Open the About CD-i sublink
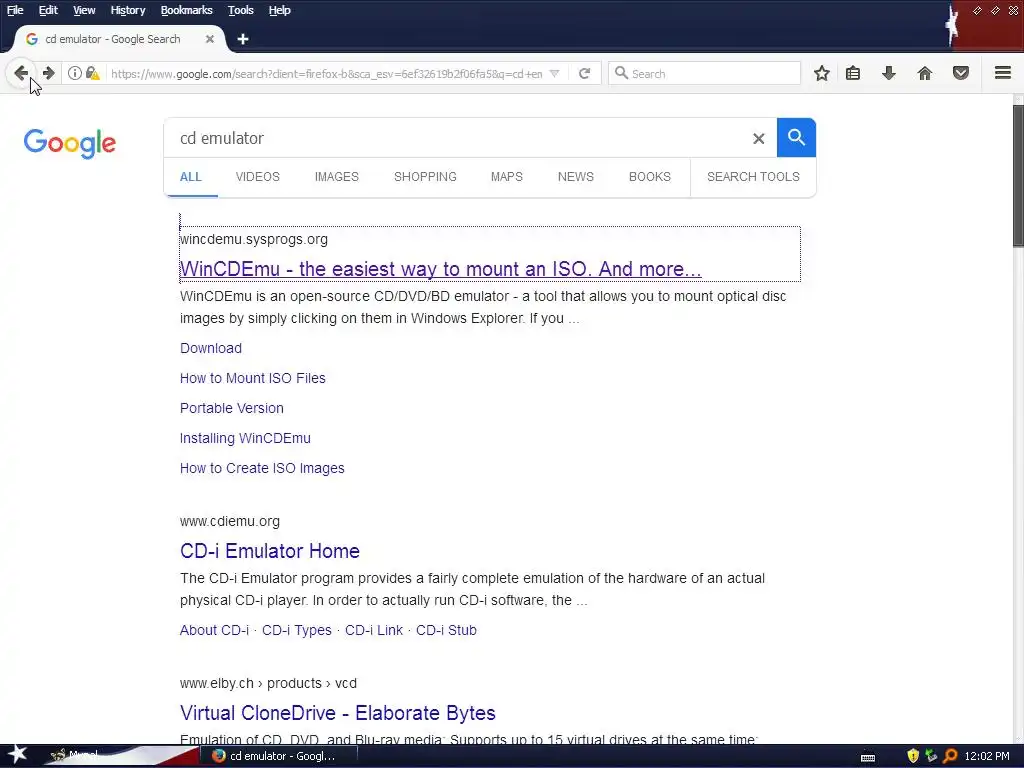Image resolution: width=1024 pixels, height=768 pixels. point(214,630)
